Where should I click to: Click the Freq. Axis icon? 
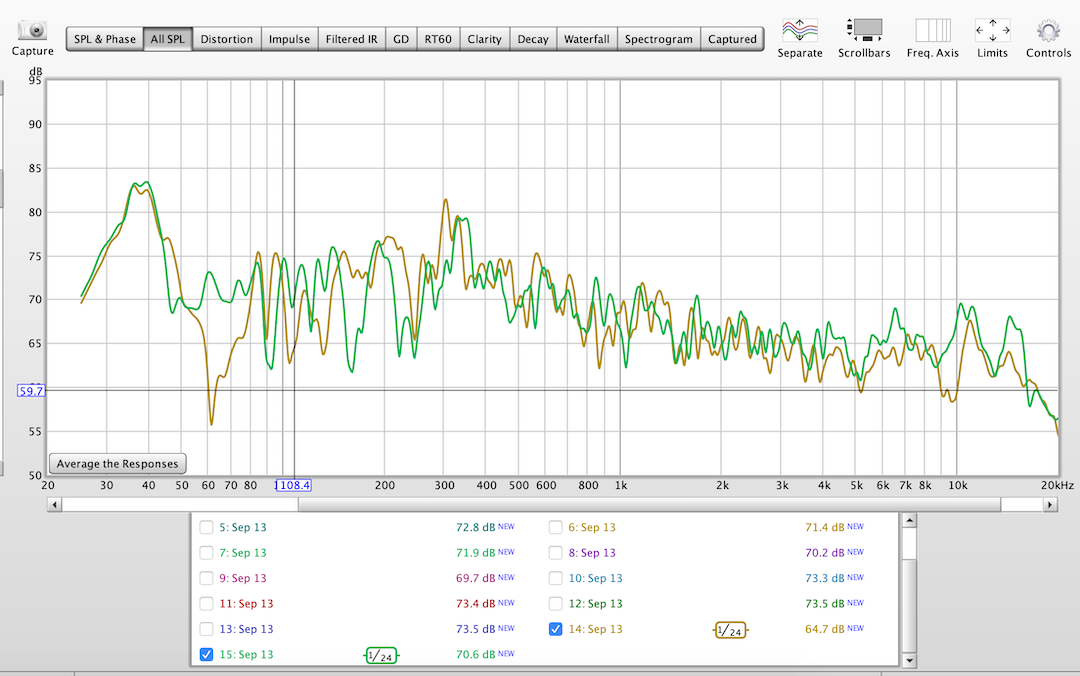pyautogui.click(x=933, y=29)
